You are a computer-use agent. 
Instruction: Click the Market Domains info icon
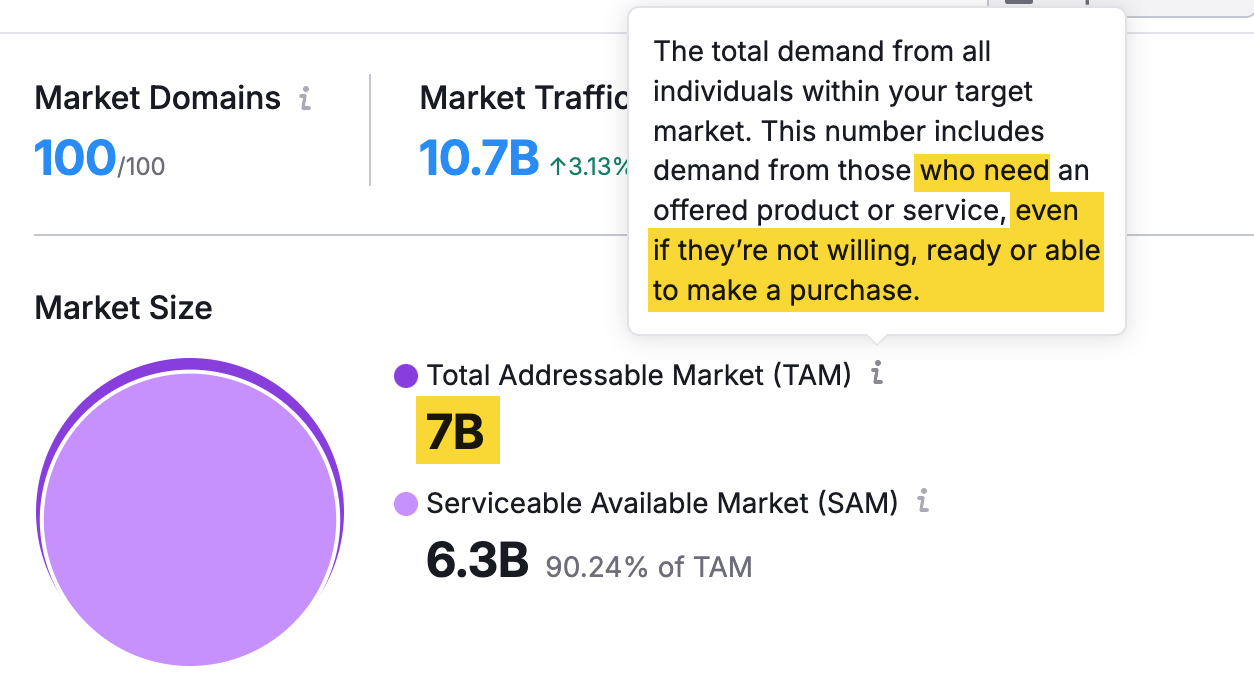304,97
